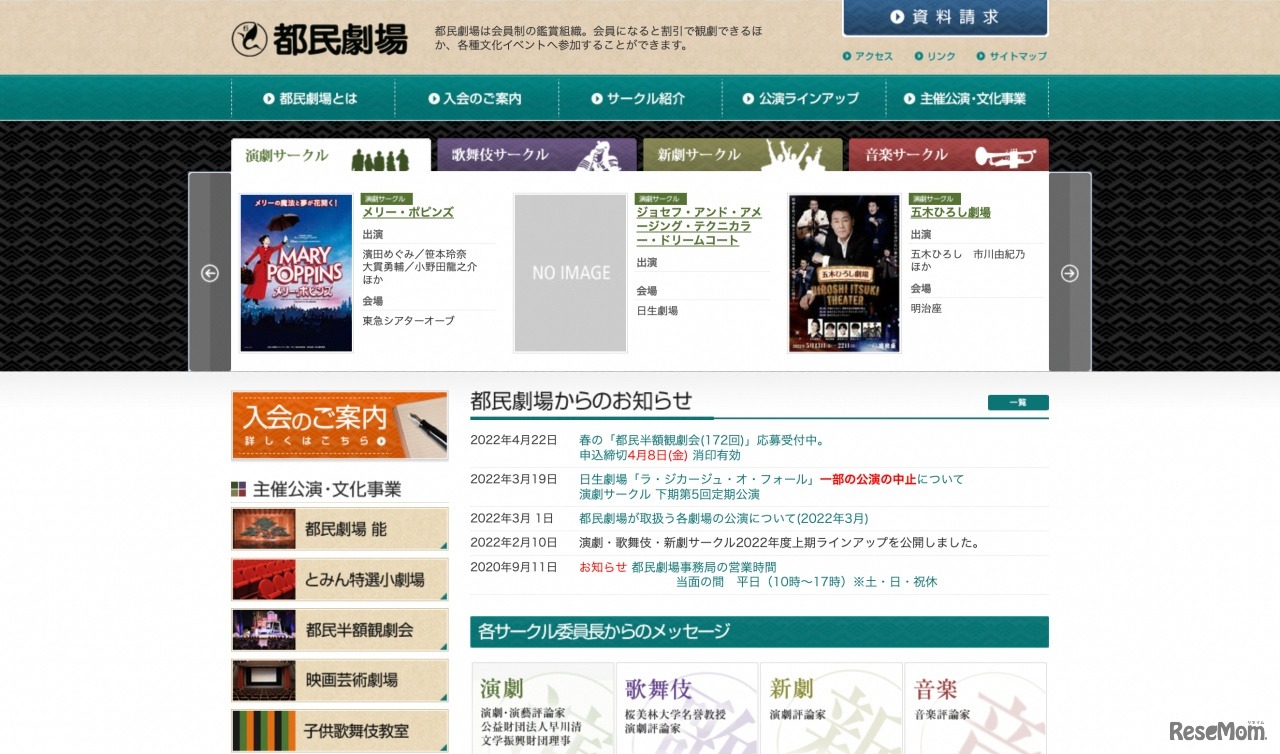Click the Mary Poppins poster thumbnail
Image resolution: width=1280 pixels, height=754 pixels.
tap(295, 272)
